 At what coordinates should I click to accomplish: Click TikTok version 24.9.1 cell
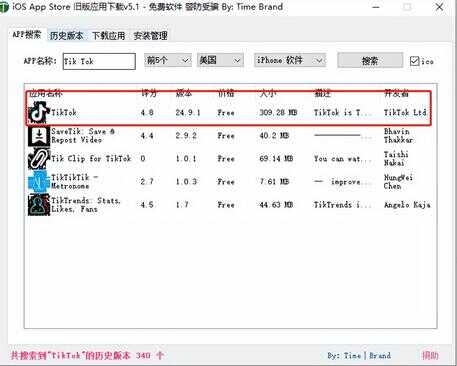pos(188,113)
